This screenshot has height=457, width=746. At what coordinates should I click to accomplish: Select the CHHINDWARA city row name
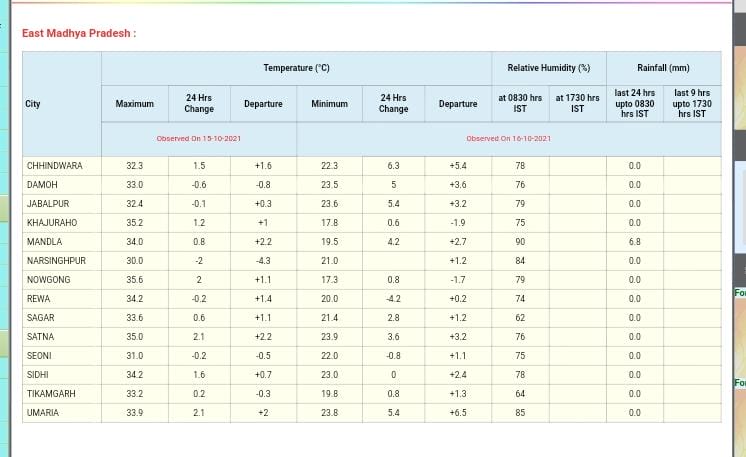click(x=55, y=166)
